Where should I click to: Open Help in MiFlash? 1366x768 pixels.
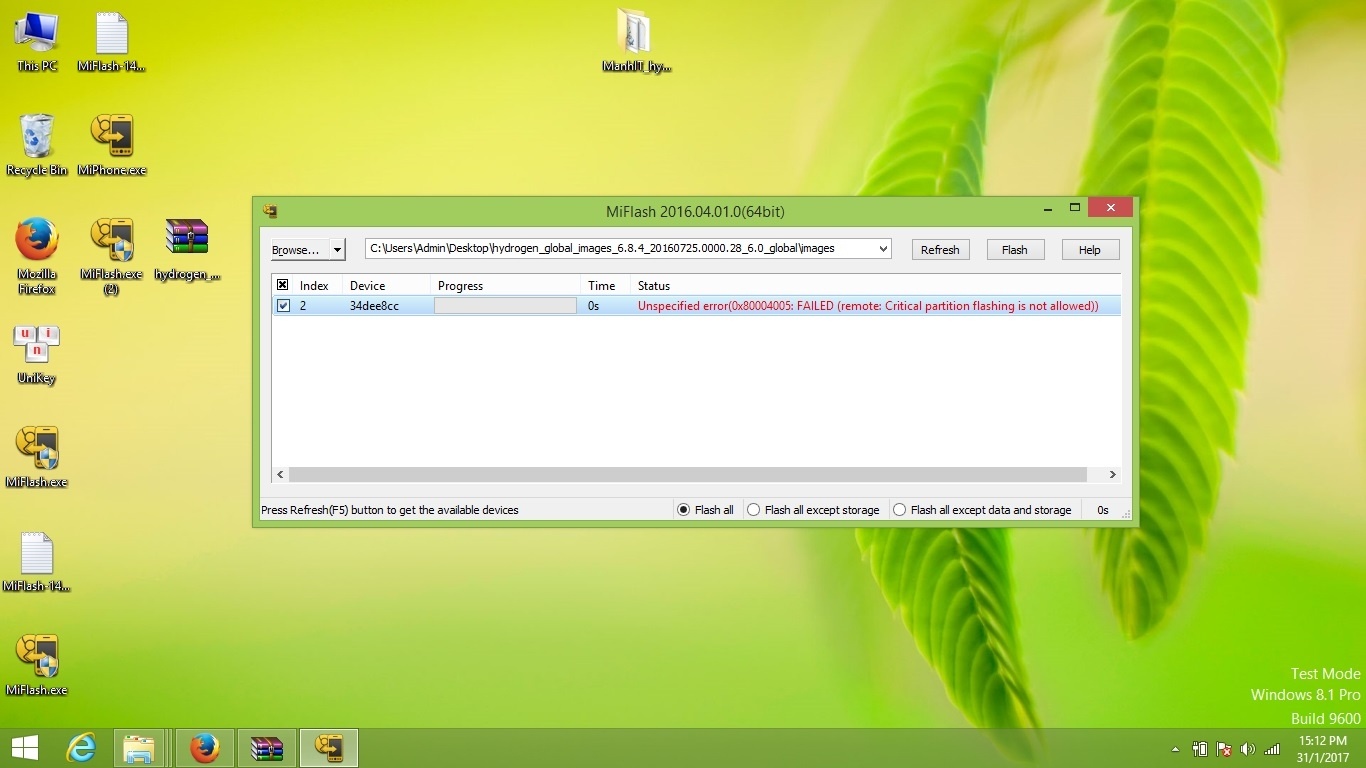coord(1090,250)
